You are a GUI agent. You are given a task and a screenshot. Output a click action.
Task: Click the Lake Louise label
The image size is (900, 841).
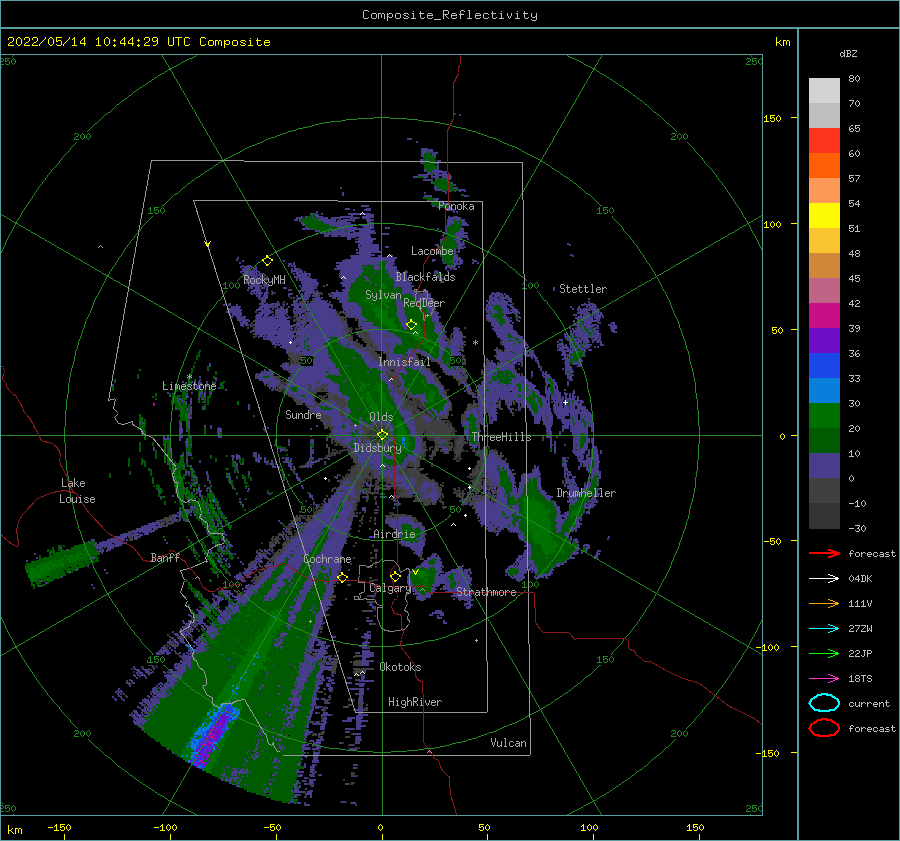pos(77,491)
